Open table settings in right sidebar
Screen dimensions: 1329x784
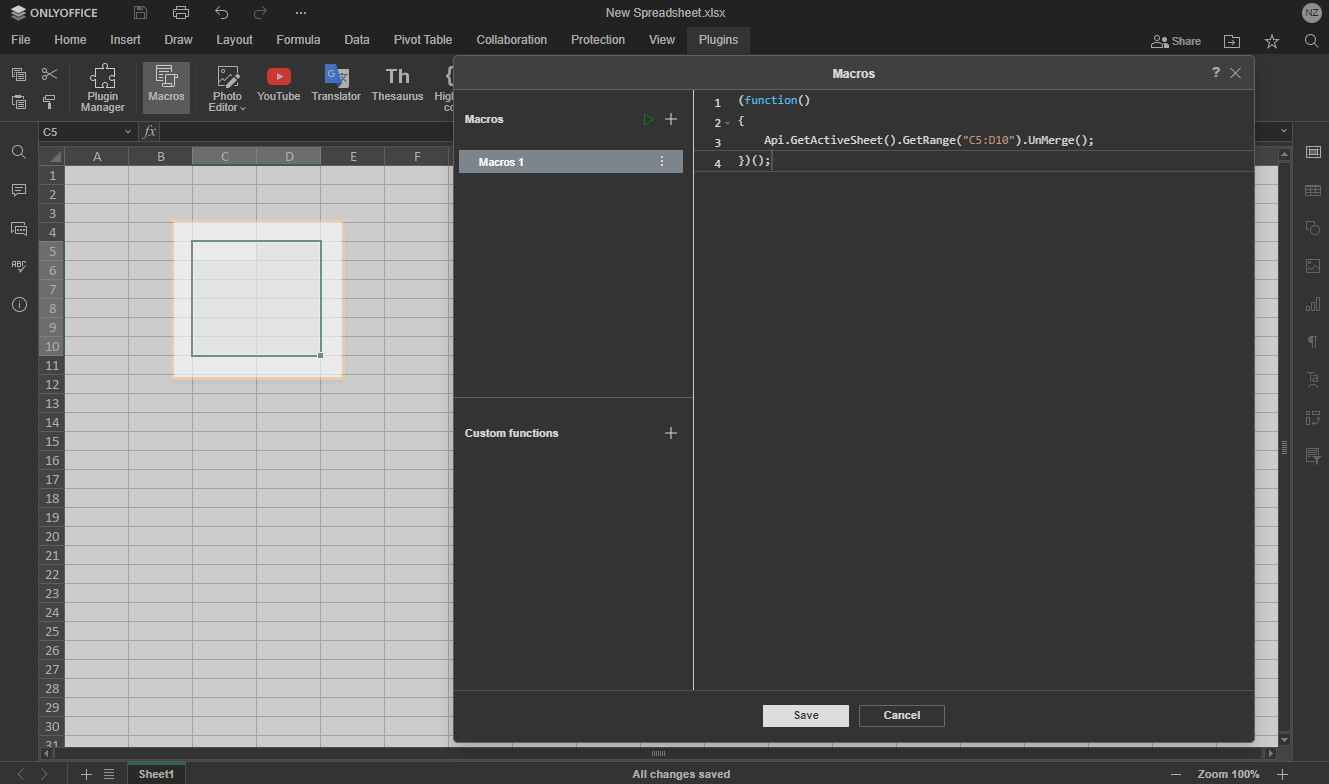[x=1313, y=190]
